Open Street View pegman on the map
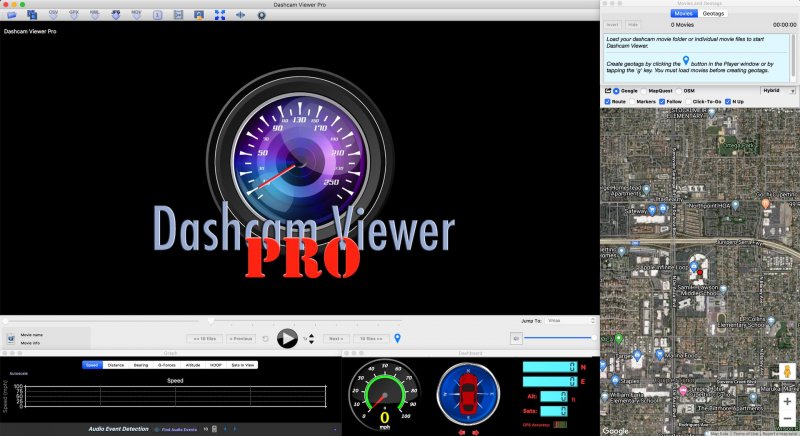The image size is (800, 436). click(x=787, y=371)
